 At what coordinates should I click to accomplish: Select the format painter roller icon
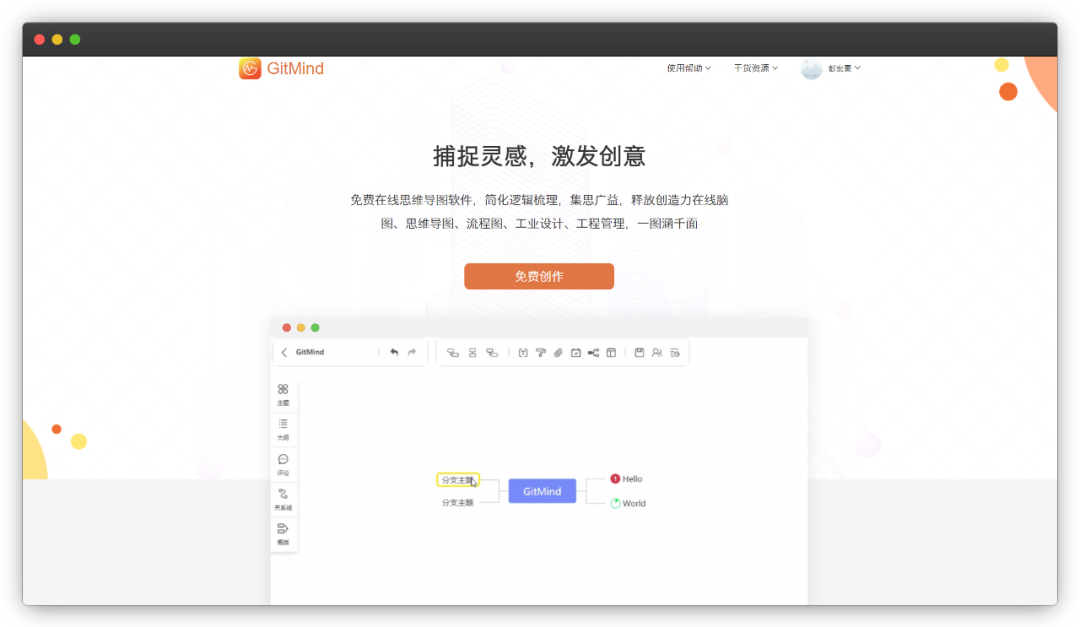[x=541, y=353]
